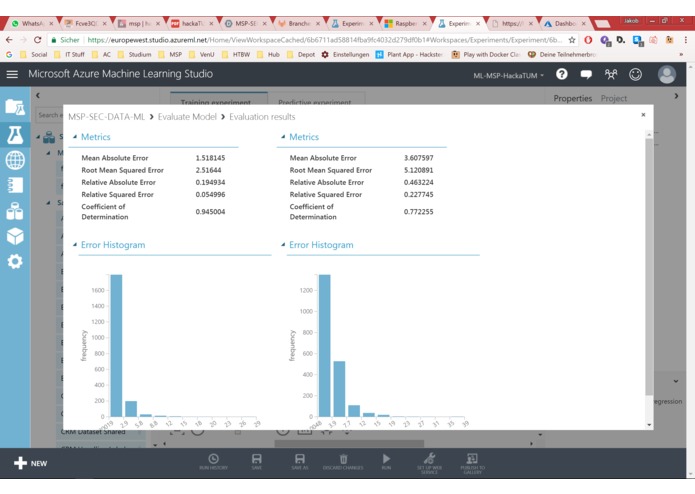Open the Datasets sidebar icon
The image size is (695, 494).
coord(15,211)
